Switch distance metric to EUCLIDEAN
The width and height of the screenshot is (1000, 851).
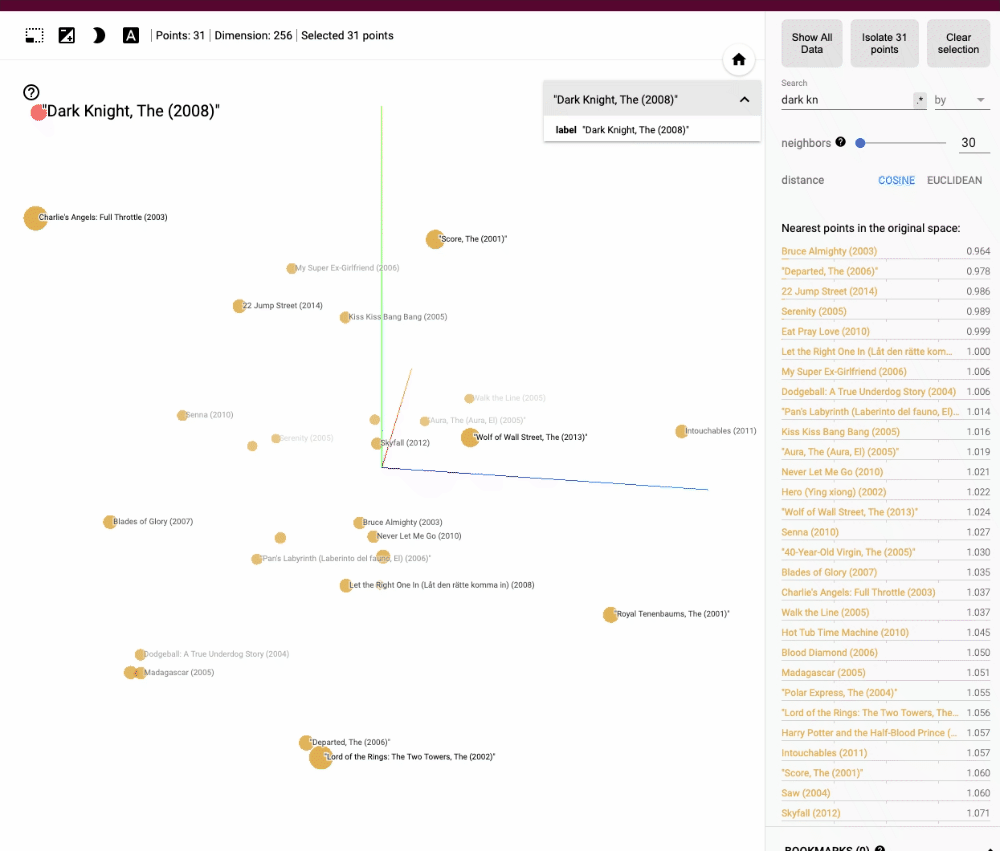[954, 181]
